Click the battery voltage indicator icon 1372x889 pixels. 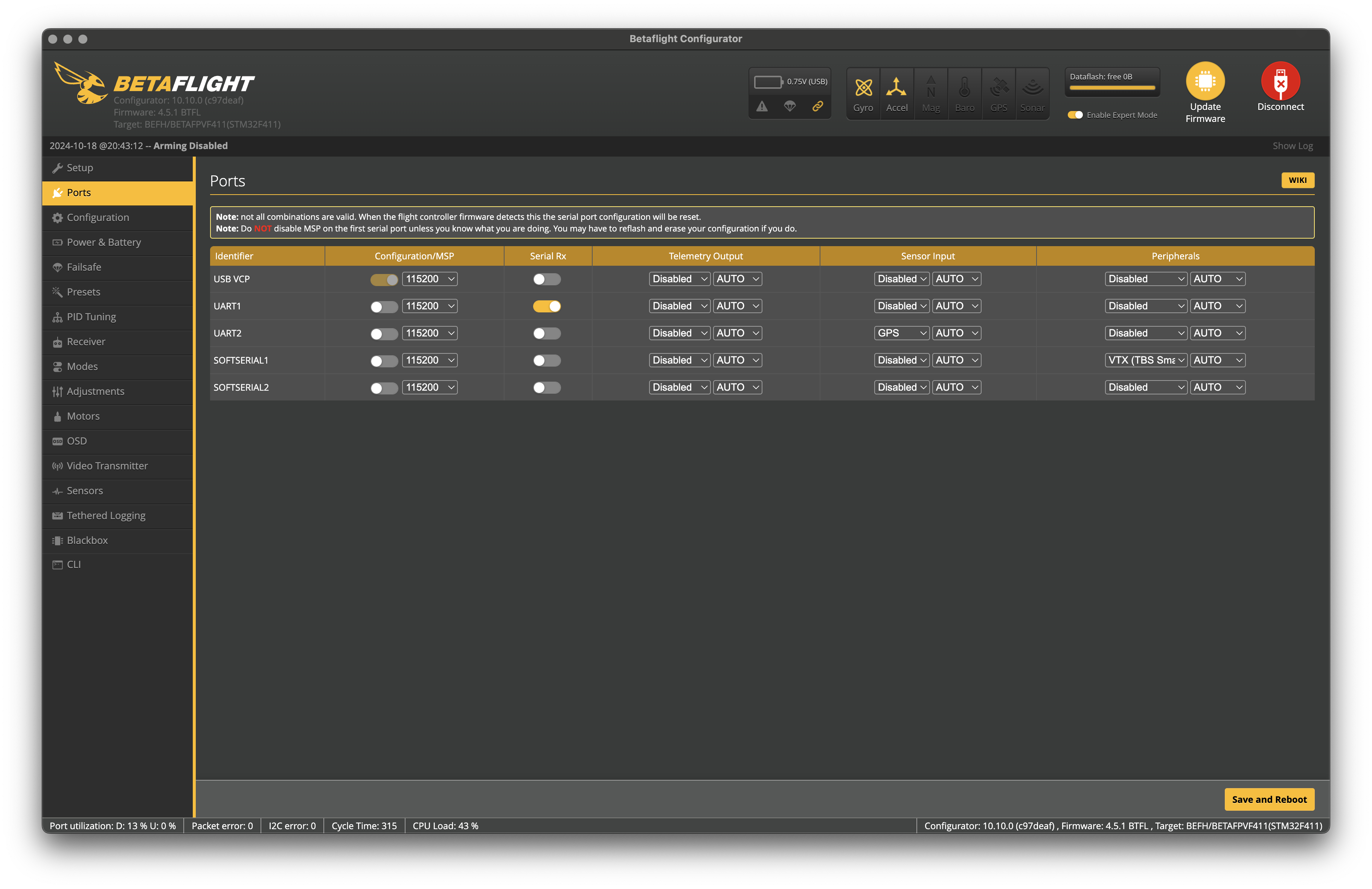point(768,82)
